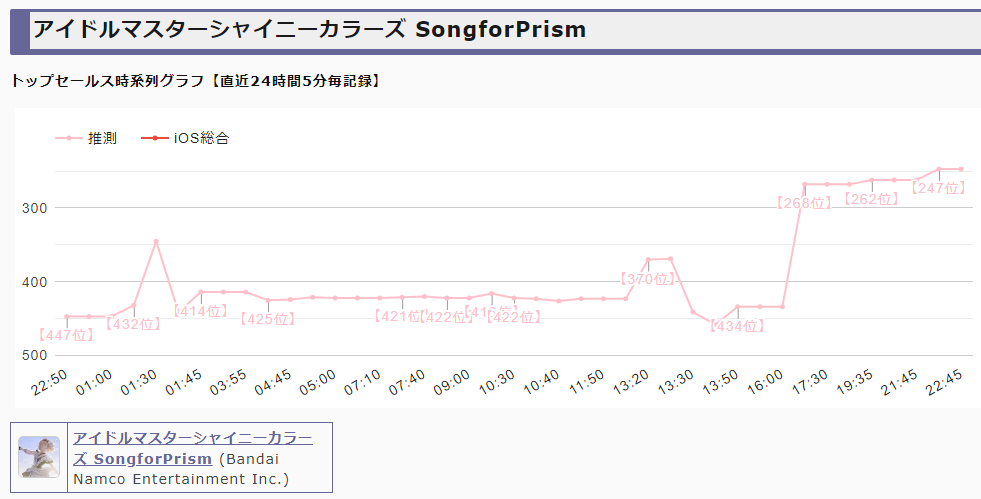The image size is (981, 499).
Task: Select the 【421位】 data label
Action: (401, 317)
